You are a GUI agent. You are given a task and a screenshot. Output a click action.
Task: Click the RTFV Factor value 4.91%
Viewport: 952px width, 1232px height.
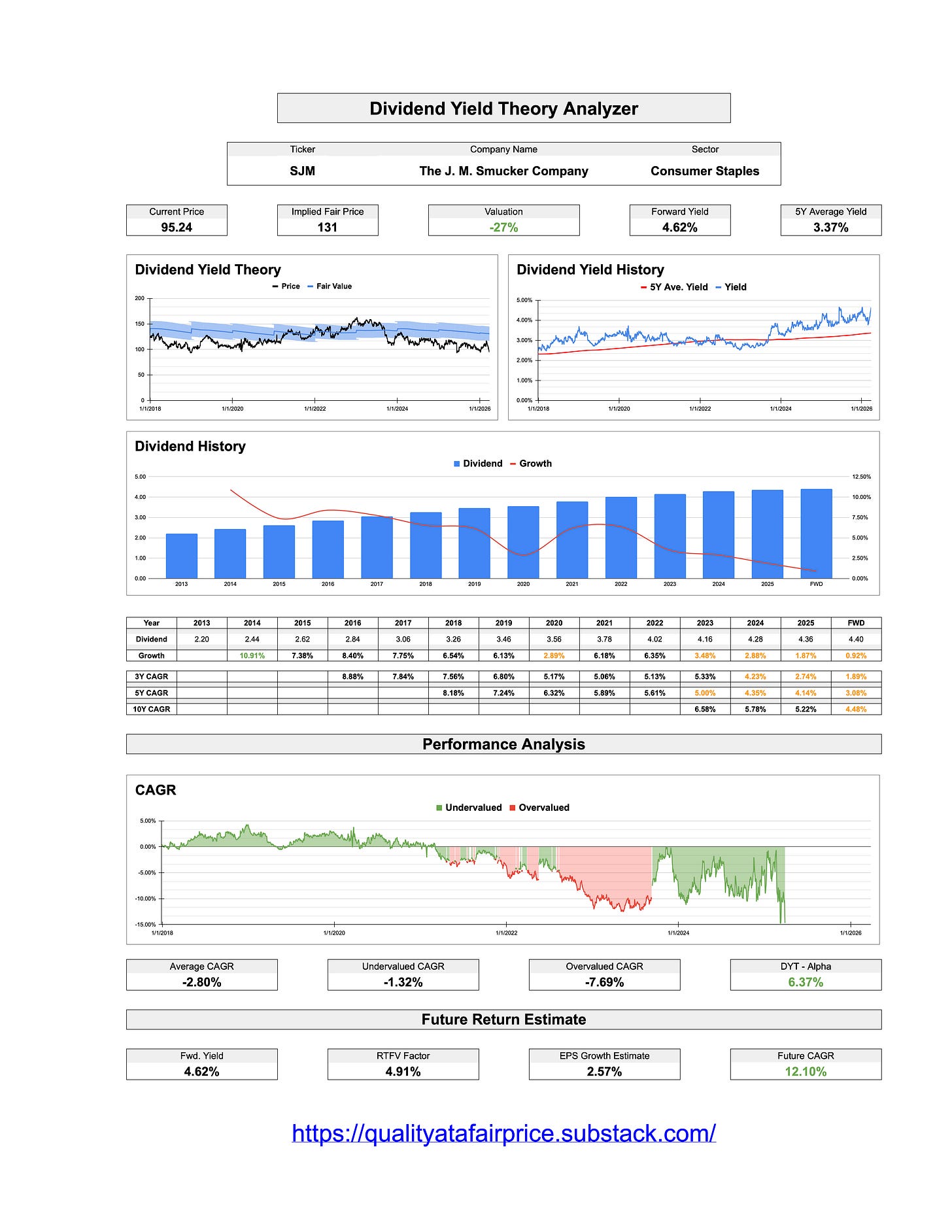coord(403,1071)
